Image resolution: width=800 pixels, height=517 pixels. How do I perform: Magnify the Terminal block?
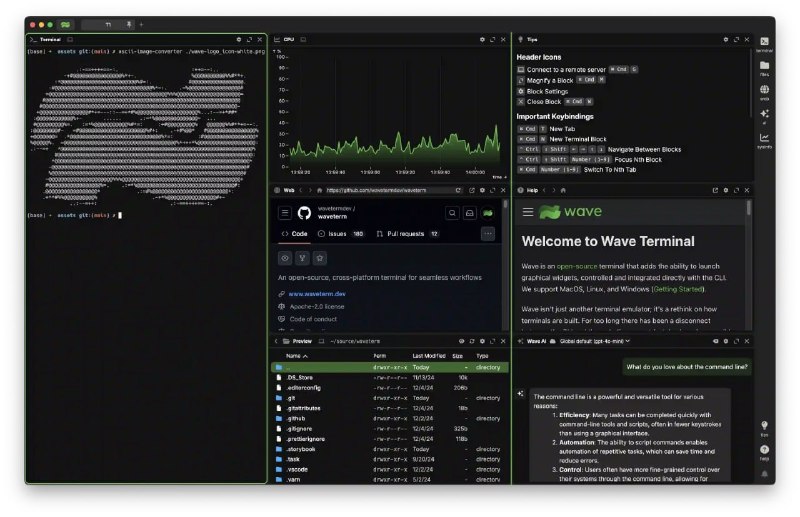249,39
